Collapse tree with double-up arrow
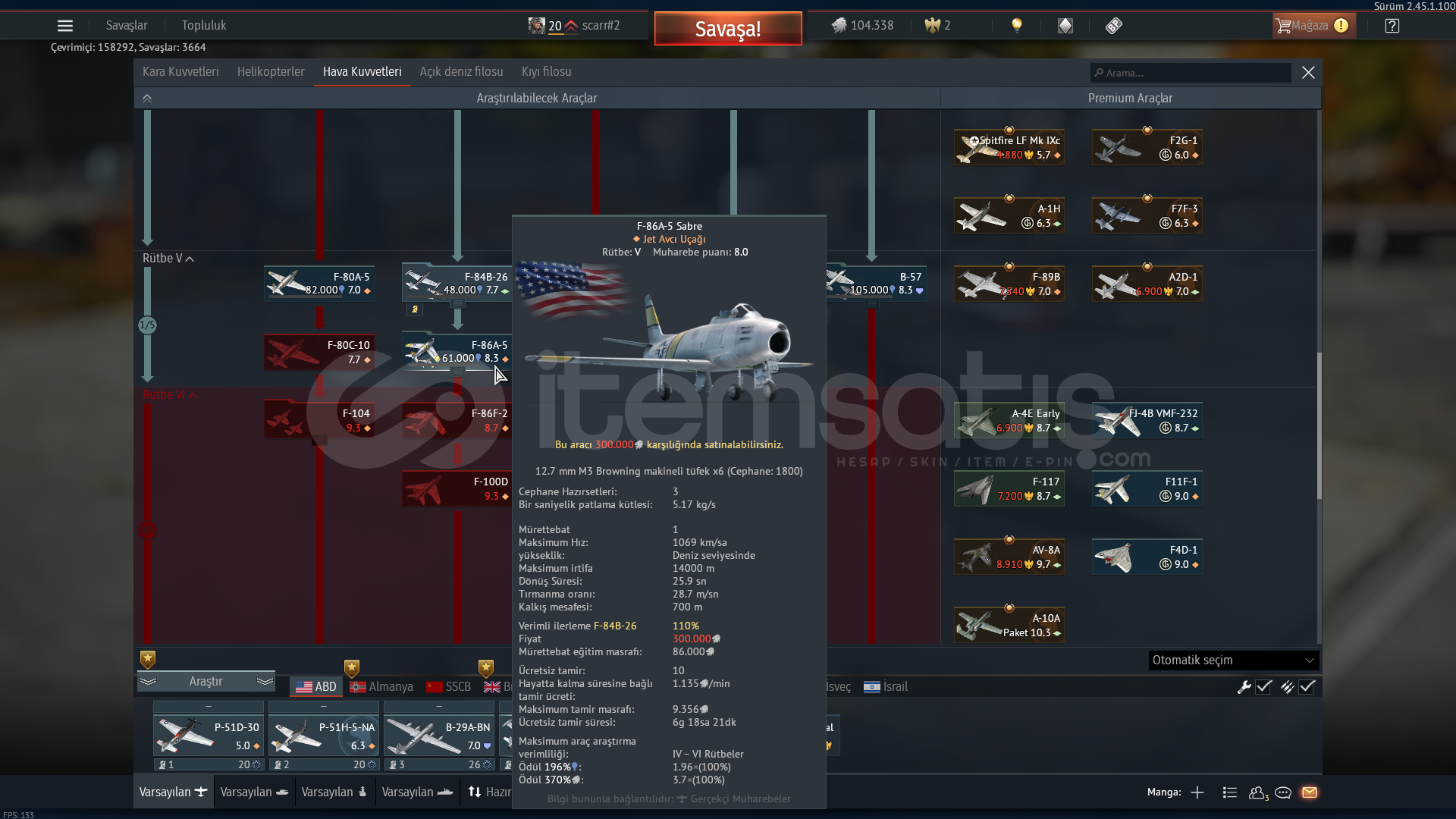This screenshot has height=819, width=1456. [x=147, y=99]
